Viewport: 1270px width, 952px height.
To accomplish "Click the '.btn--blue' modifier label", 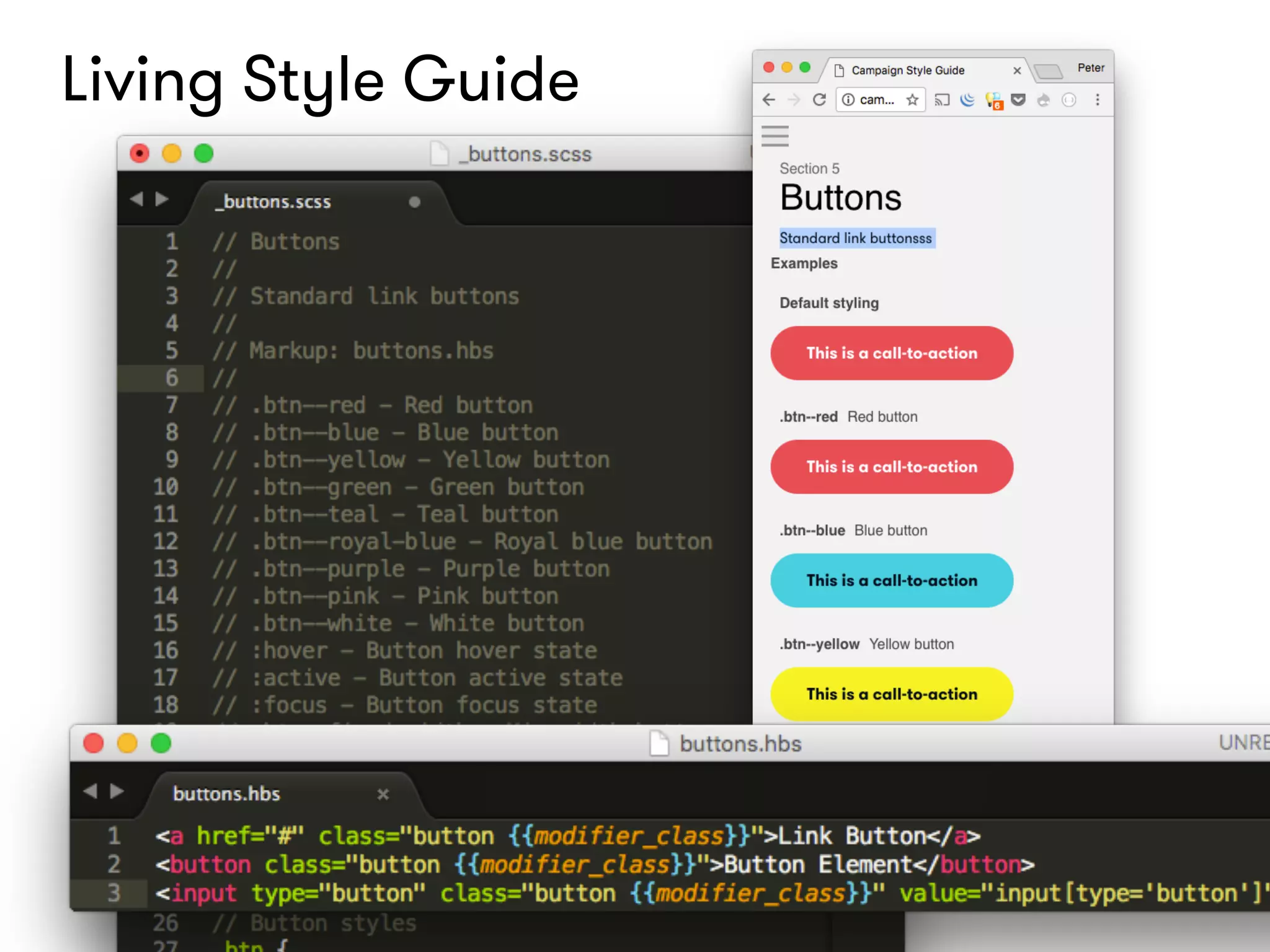I will click(x=812, y=531).
